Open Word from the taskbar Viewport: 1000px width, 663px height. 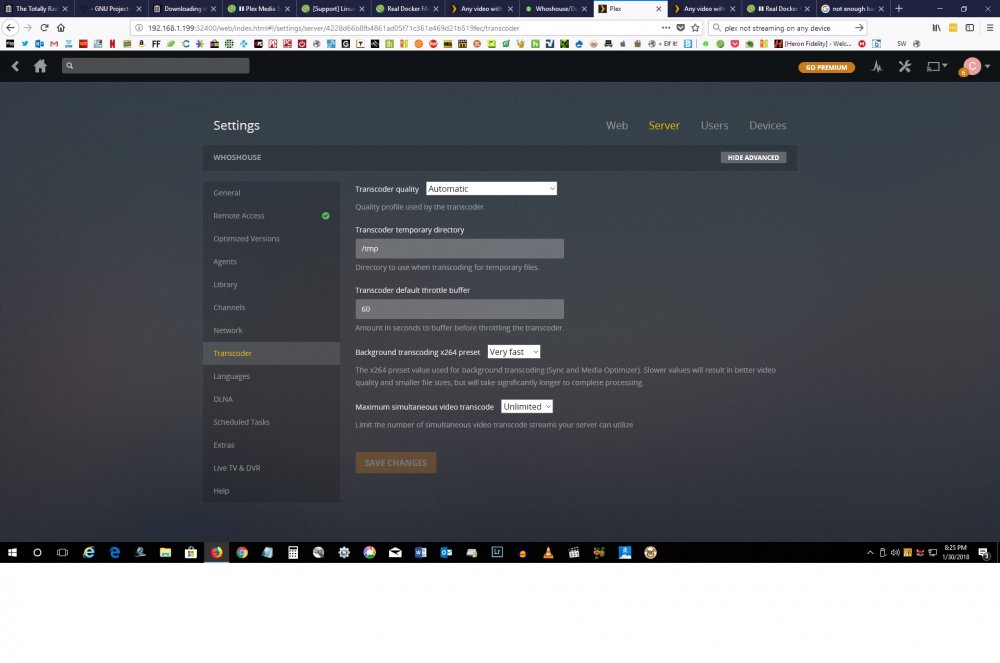tap(420, 553)
